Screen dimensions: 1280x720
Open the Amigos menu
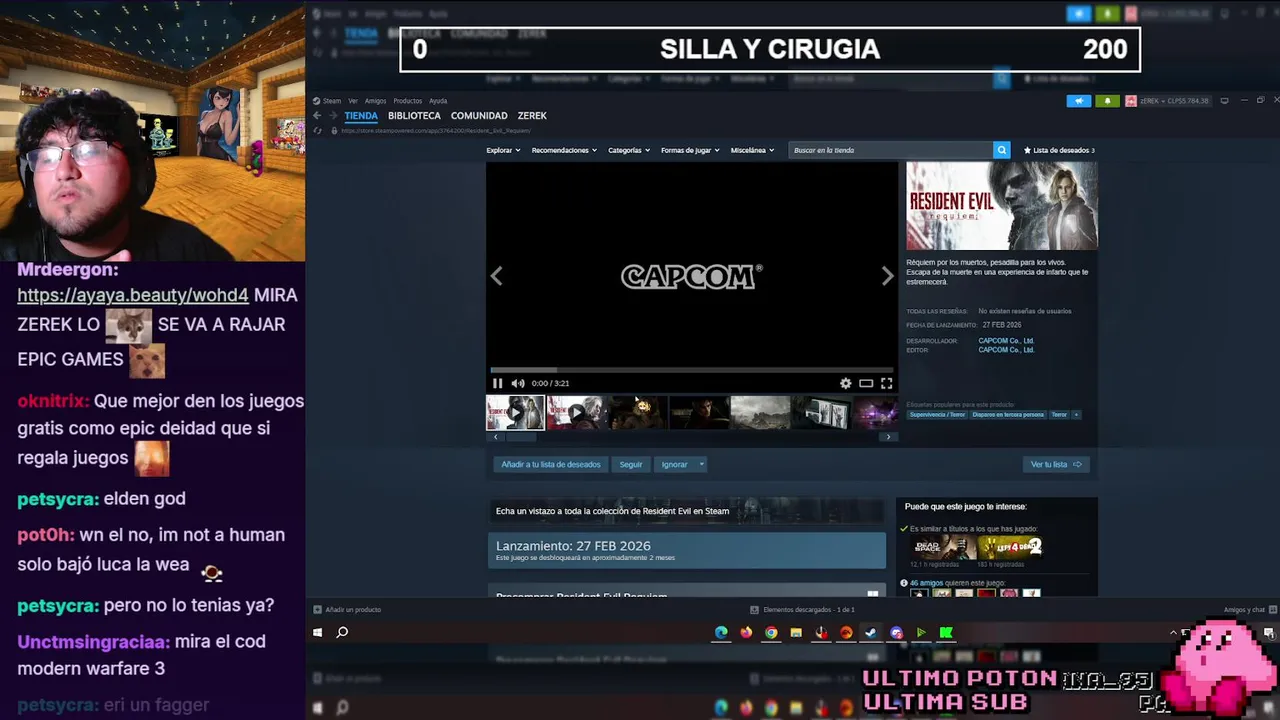(x=375, y=101)
